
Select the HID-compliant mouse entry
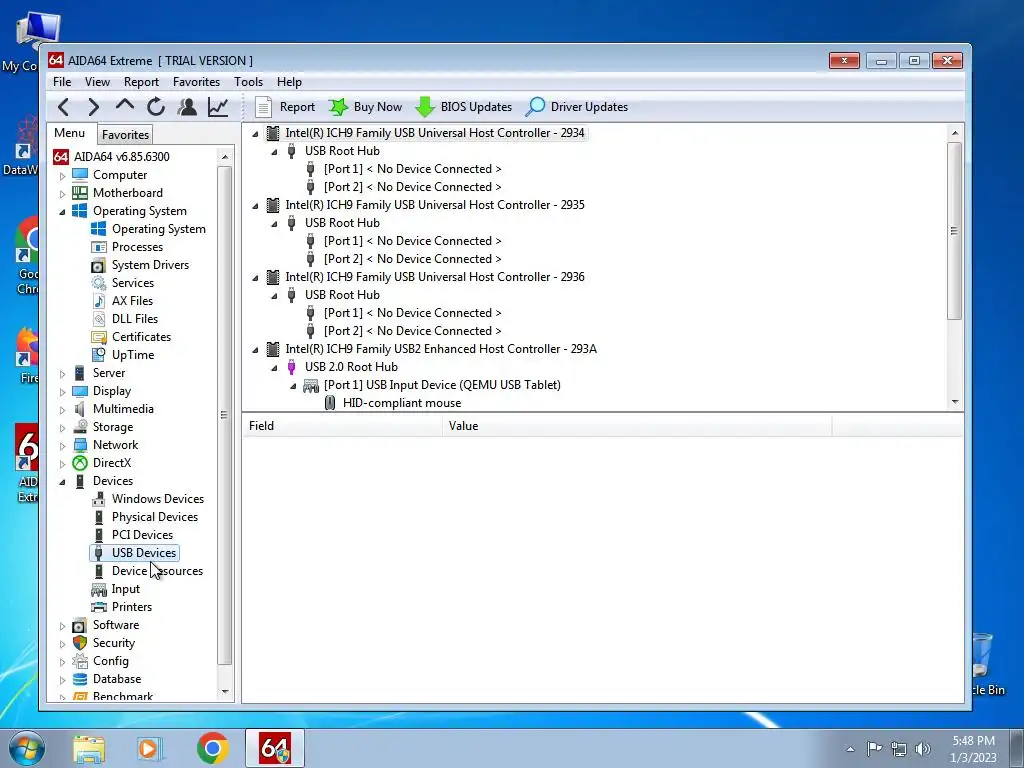tap(402, 403)
